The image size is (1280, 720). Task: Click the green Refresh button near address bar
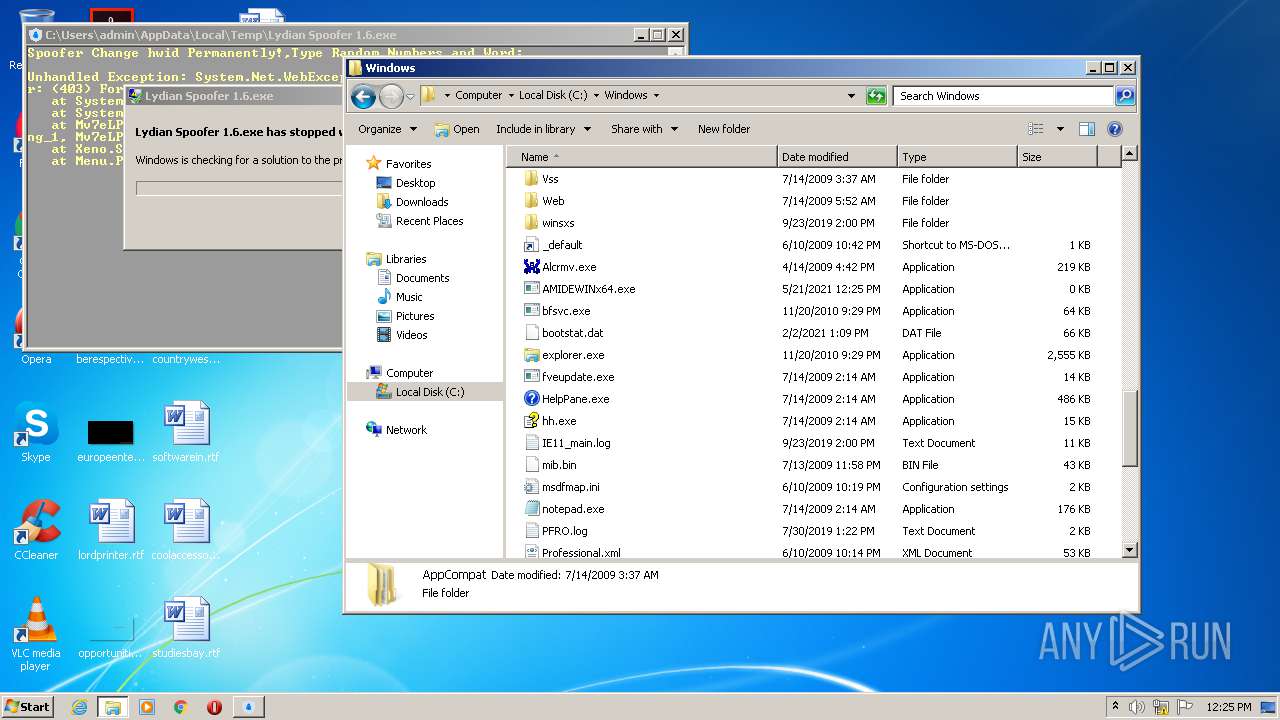pos(876,96)
